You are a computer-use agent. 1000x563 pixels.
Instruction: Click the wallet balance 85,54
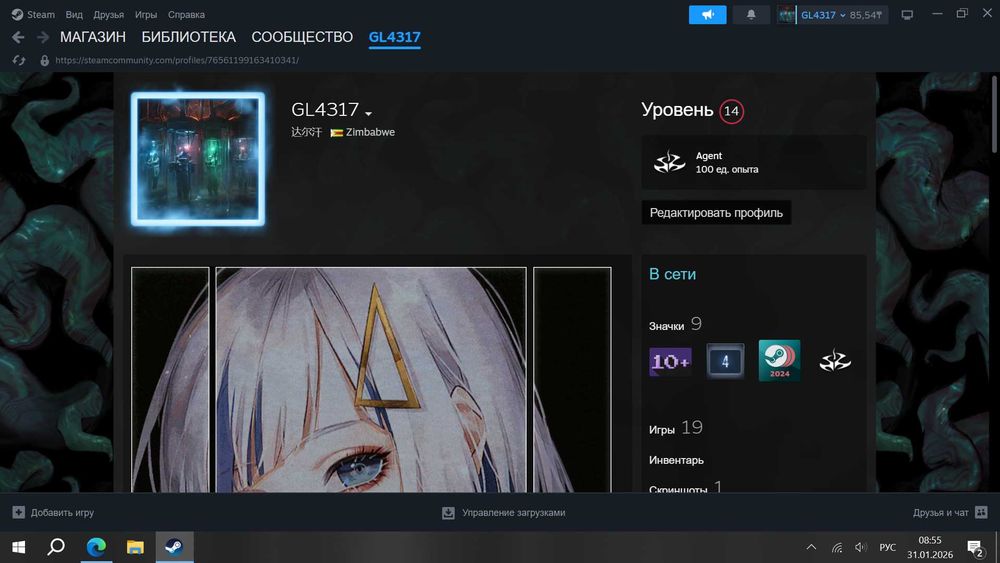[x=865, y=15]
